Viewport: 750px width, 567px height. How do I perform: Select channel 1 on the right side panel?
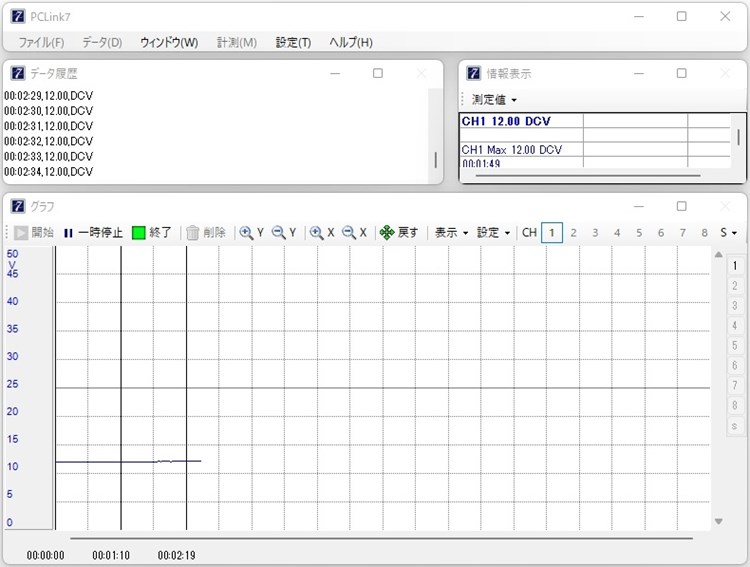(x=734, y=266)
